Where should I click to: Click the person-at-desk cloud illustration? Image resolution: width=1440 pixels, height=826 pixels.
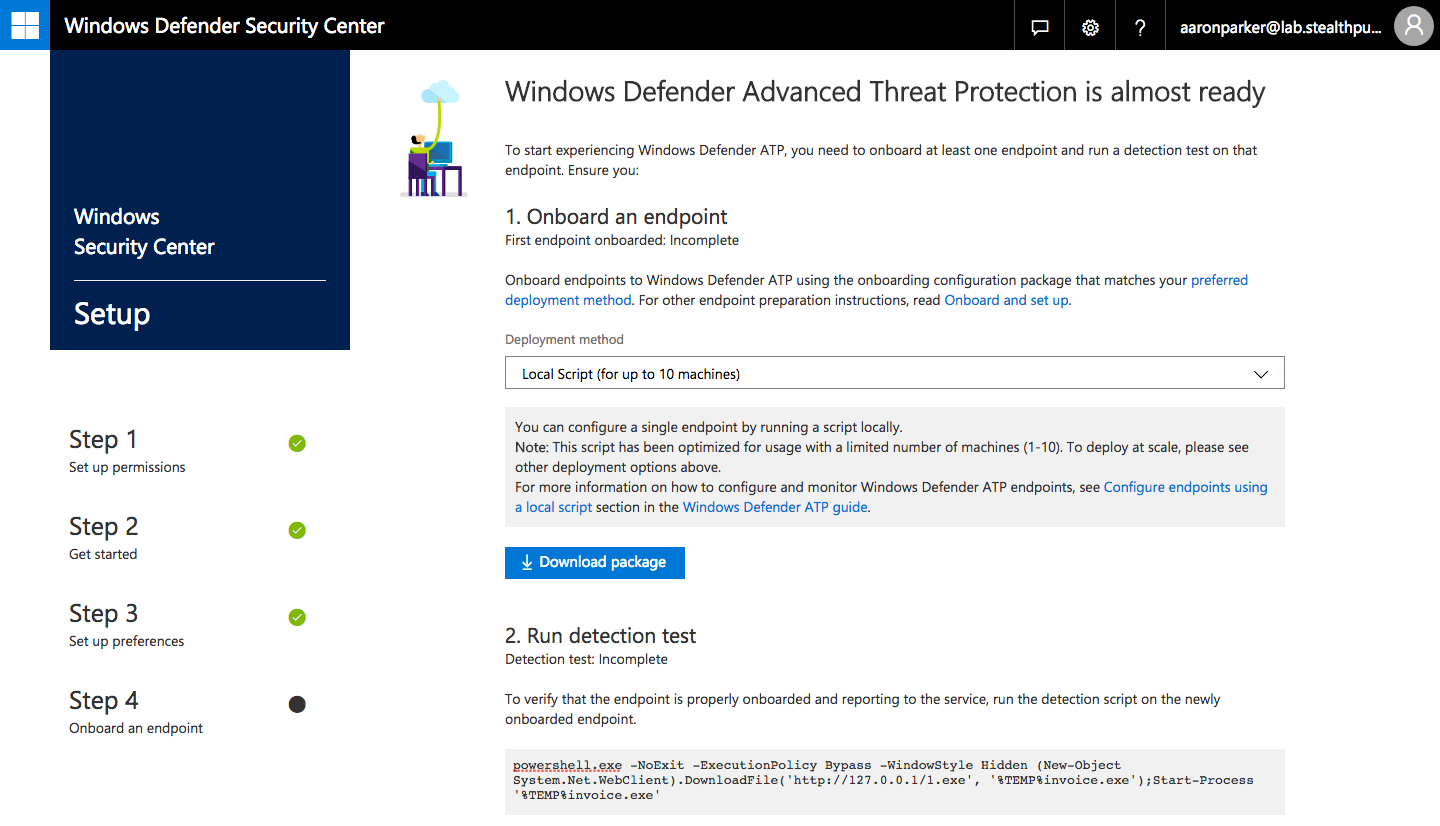pyautogui.click(x=434, y=139)
